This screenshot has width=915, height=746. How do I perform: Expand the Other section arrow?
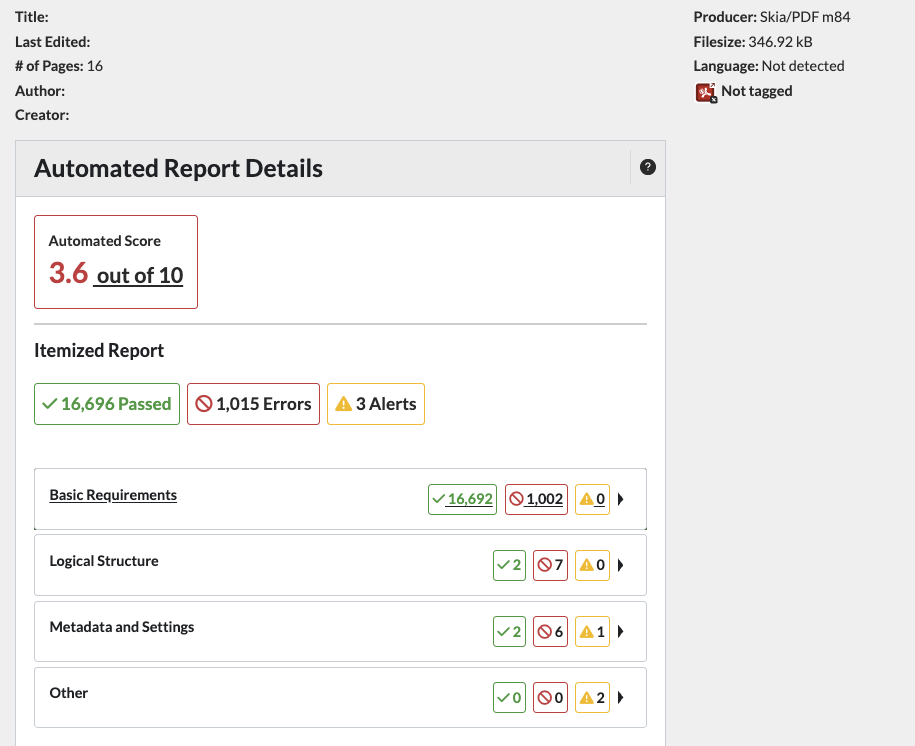coord(621,697)
